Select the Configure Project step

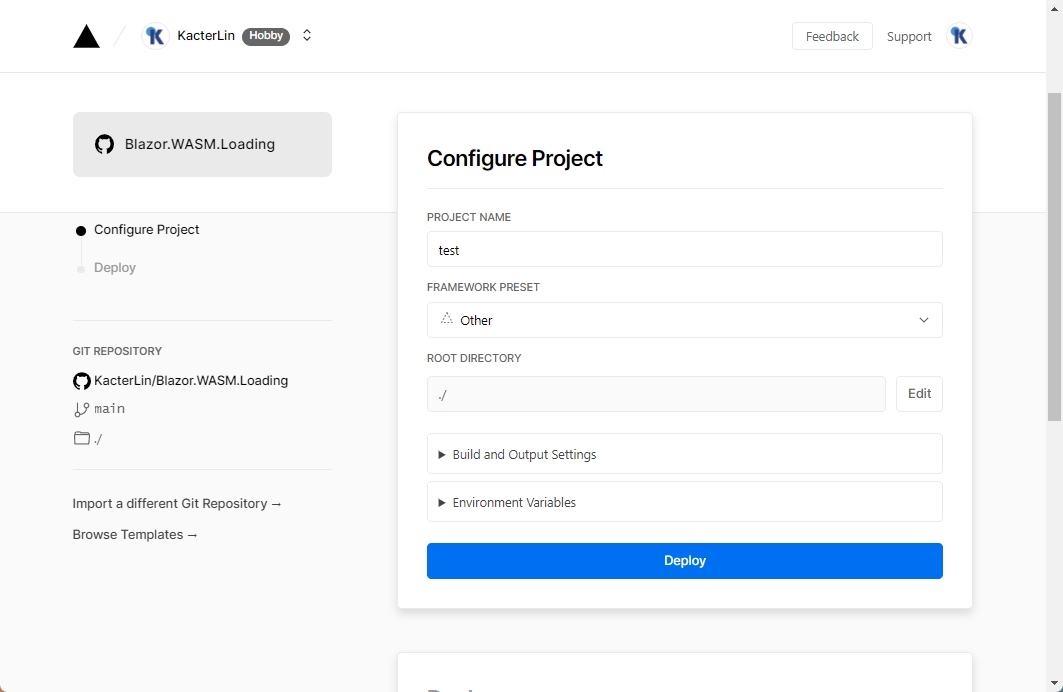tap(146, 230)
